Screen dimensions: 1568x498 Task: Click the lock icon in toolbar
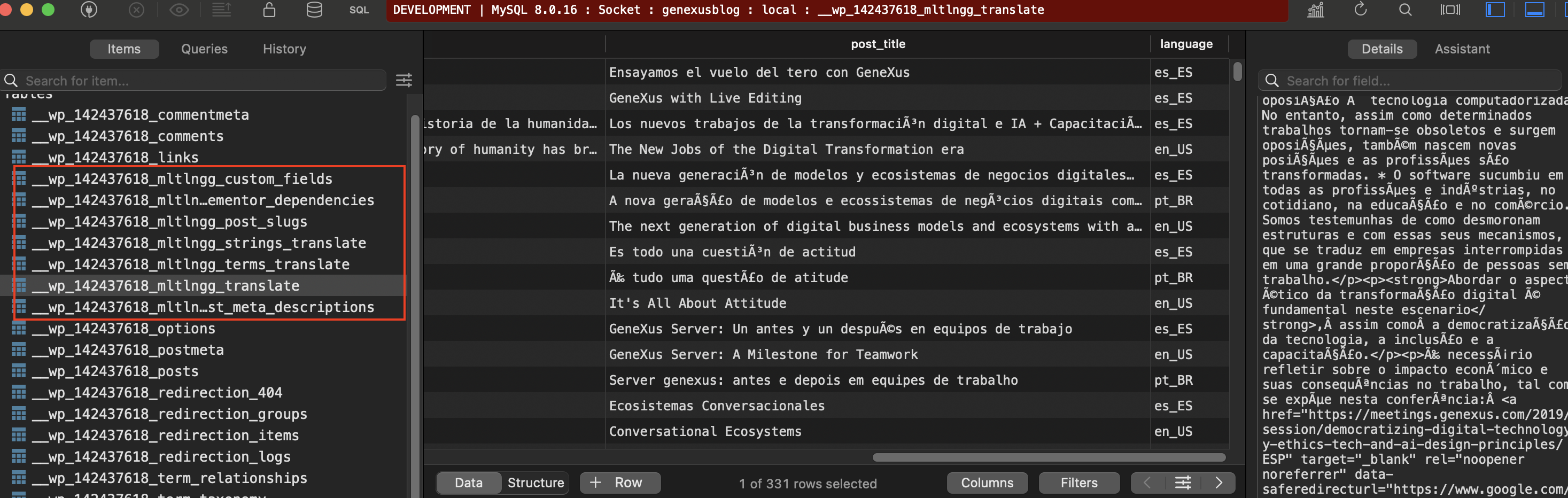point(269,10)
